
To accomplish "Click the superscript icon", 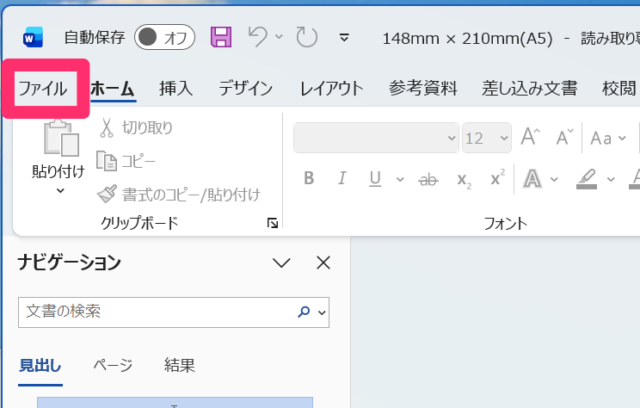I will (496, 179).
